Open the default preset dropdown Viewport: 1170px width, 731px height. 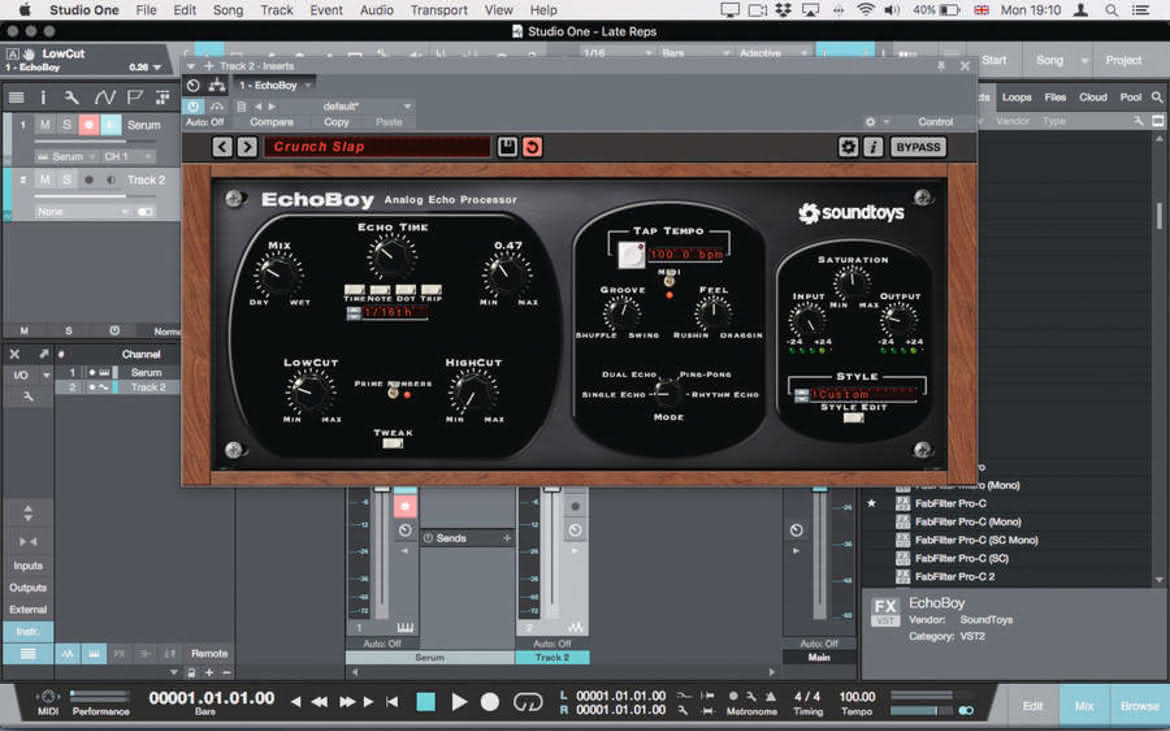[x=365, y=106]
